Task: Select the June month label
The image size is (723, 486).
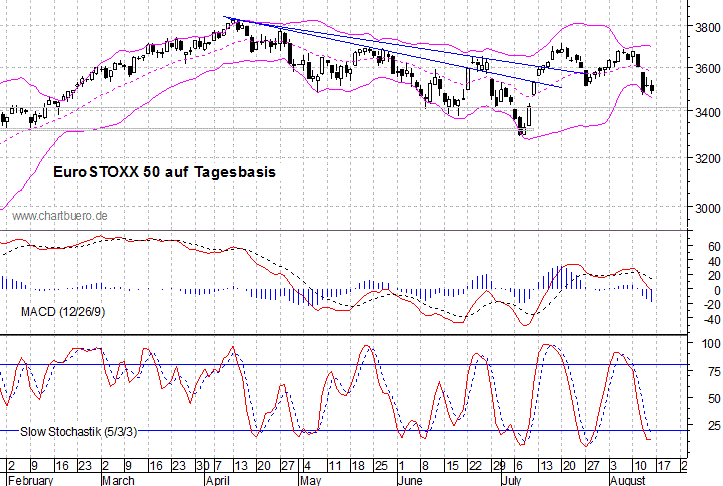Action: click(409, 480)
